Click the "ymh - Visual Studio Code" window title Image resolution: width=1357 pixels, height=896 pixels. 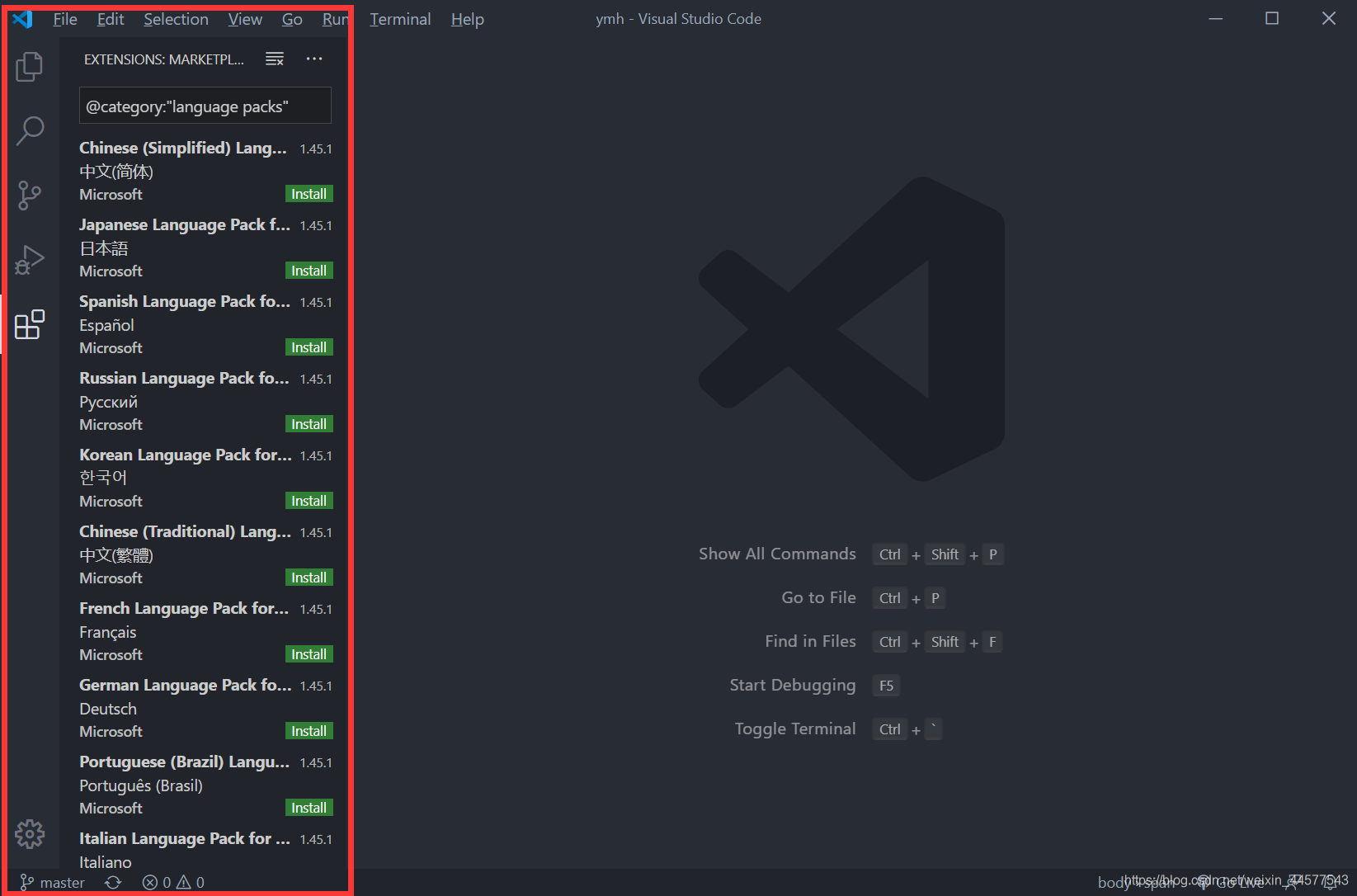(x=678, y=19)
